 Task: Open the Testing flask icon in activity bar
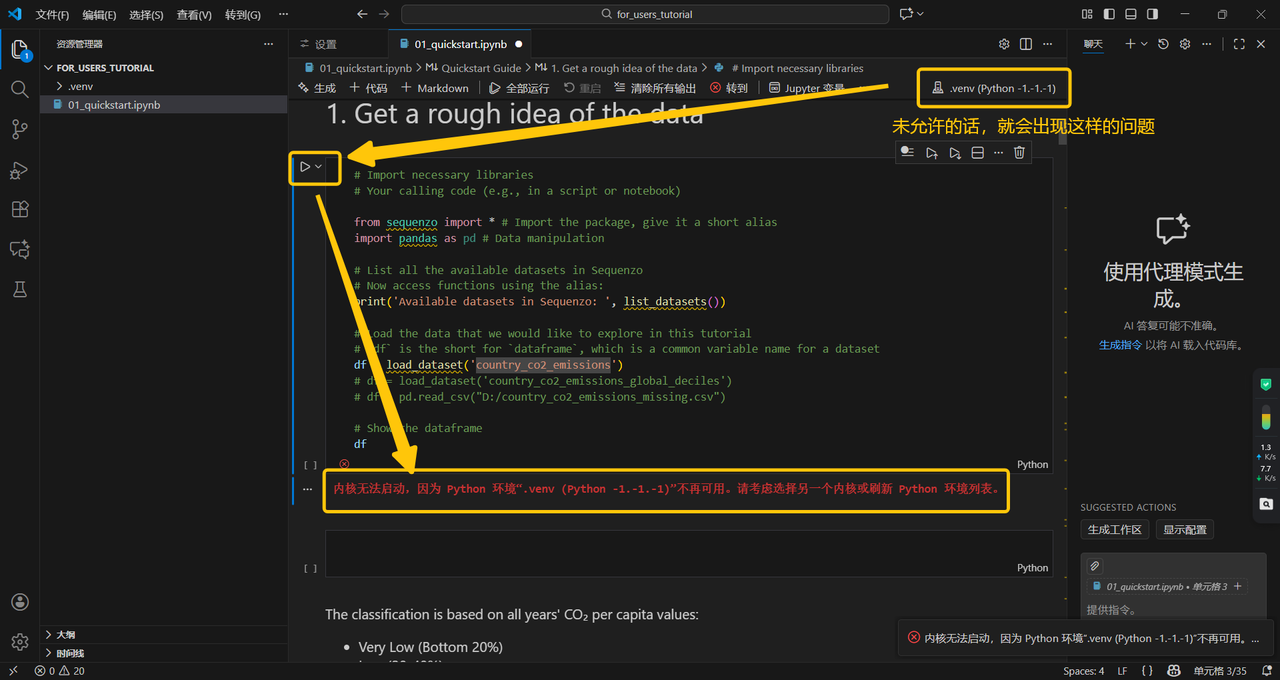[19, 289]
